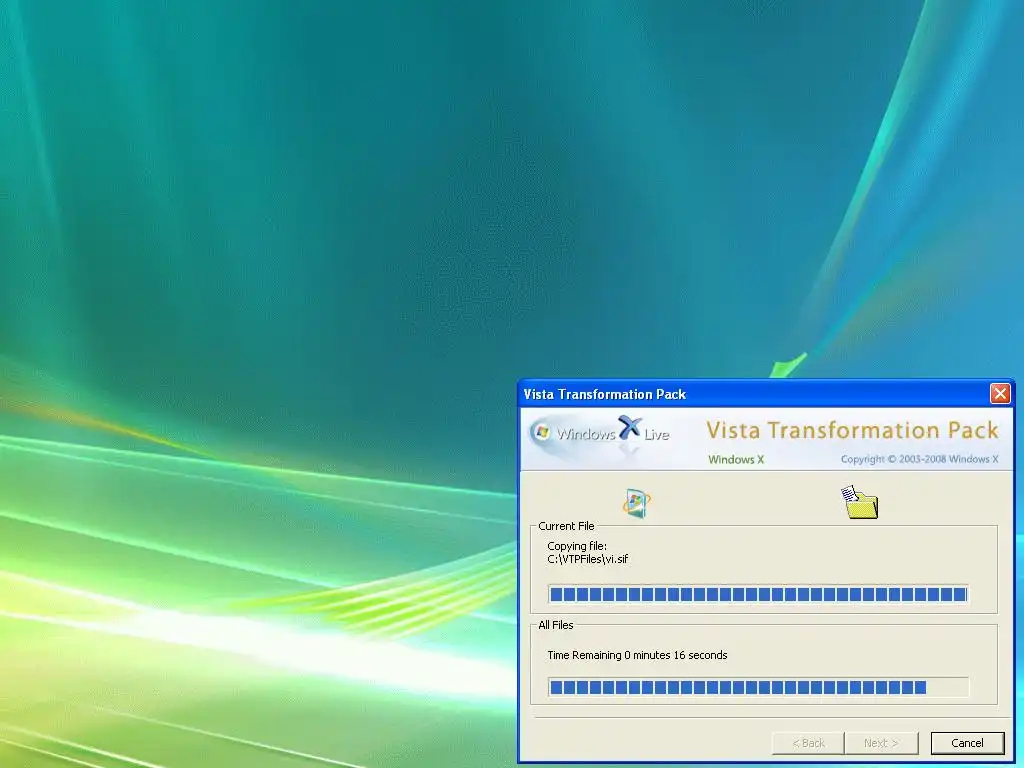The image size is (1024, 768).
Task: Click the yellow folder with documents icon
Action: point(859,502)
